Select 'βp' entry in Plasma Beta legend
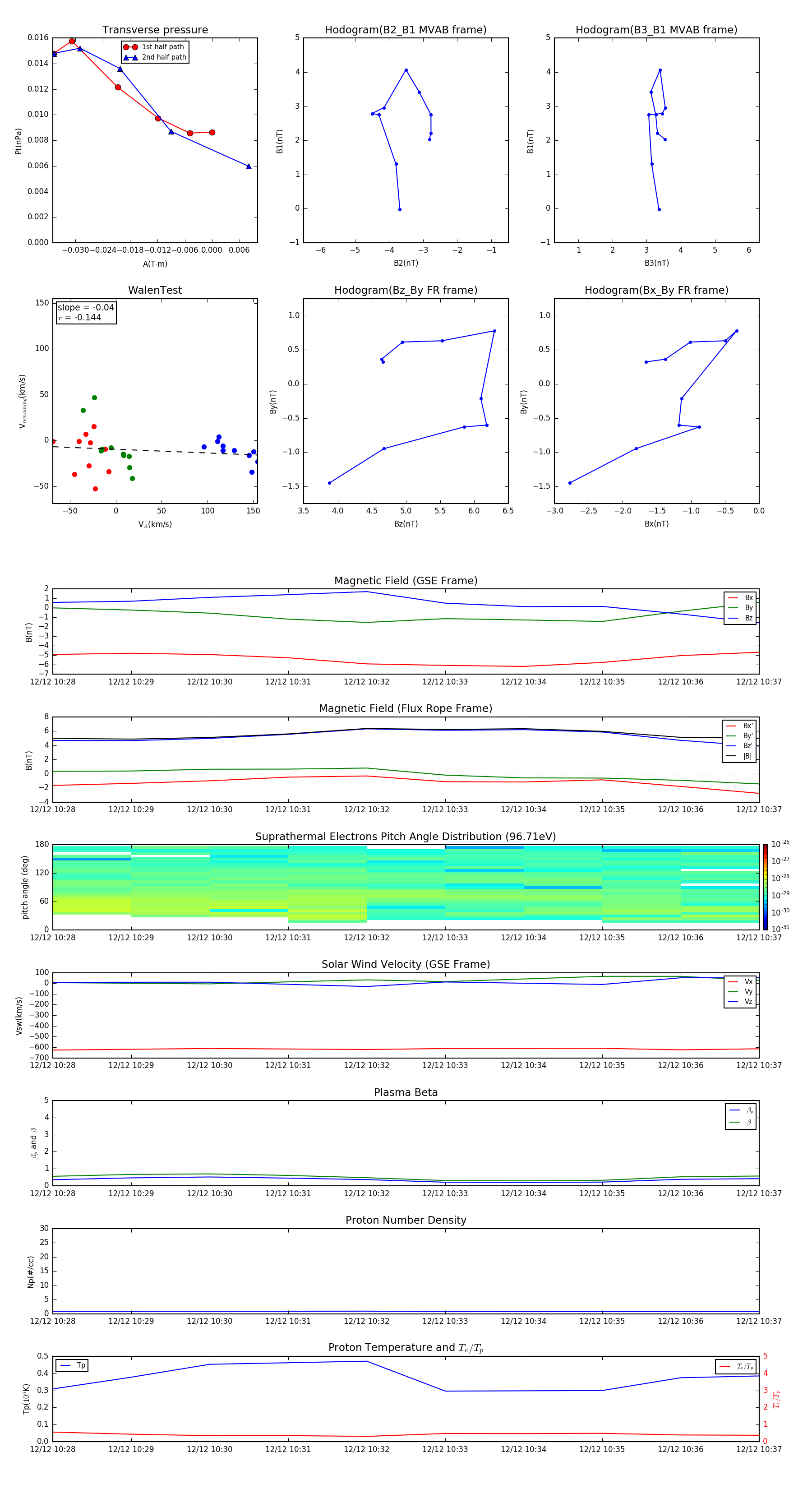The image size is (812, 1489). pos(741,1110)
